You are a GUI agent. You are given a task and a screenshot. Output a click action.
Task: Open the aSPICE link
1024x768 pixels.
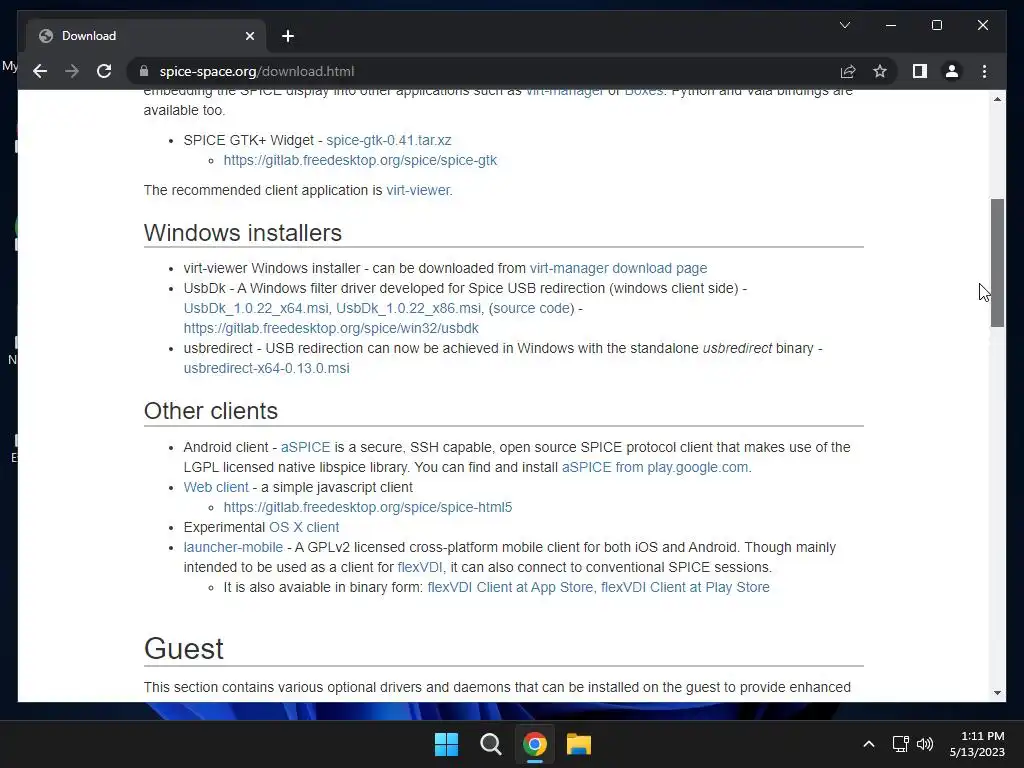coord(306,447)
